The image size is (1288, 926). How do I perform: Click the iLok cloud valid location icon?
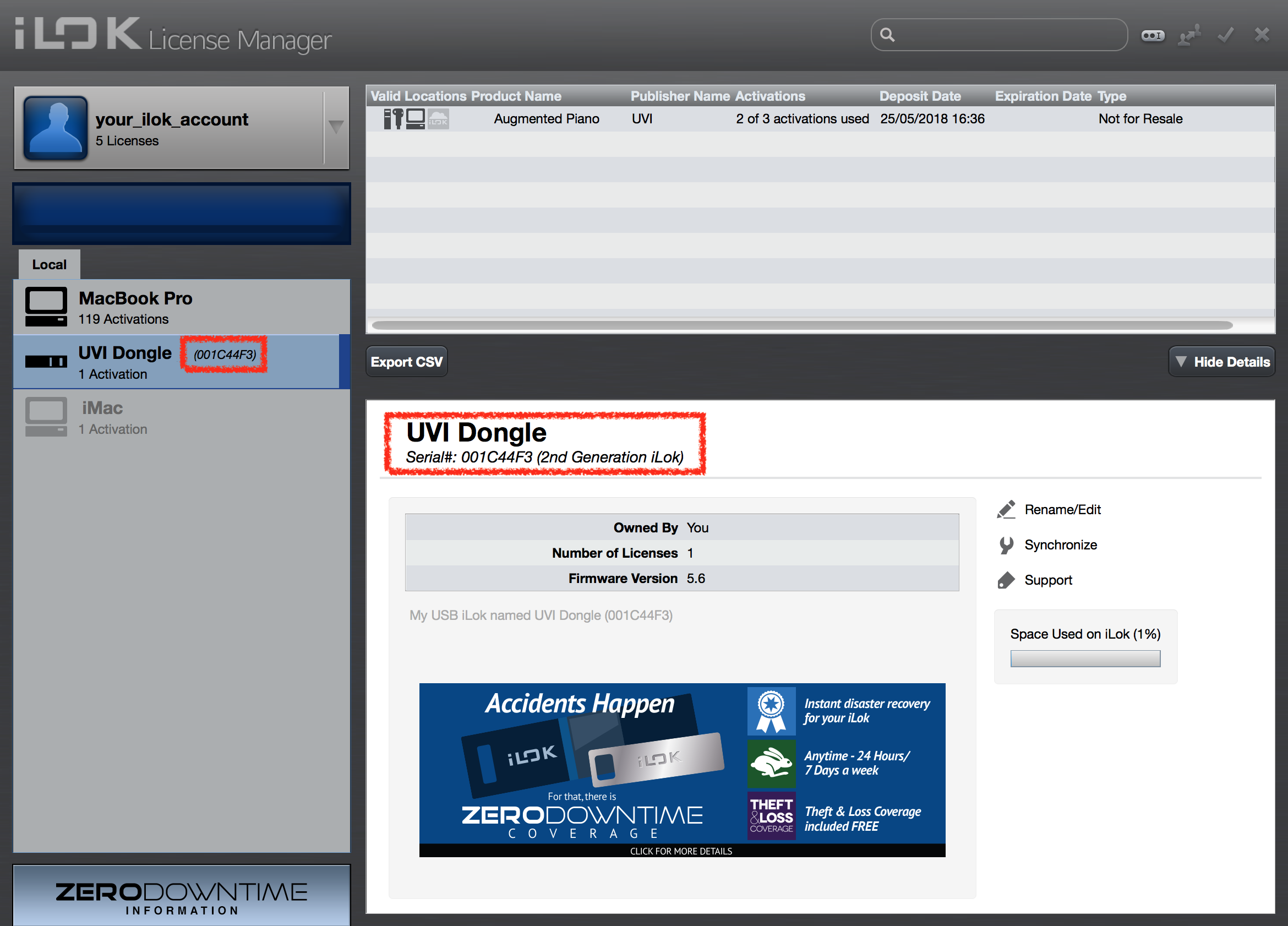(x=438, y=119)
